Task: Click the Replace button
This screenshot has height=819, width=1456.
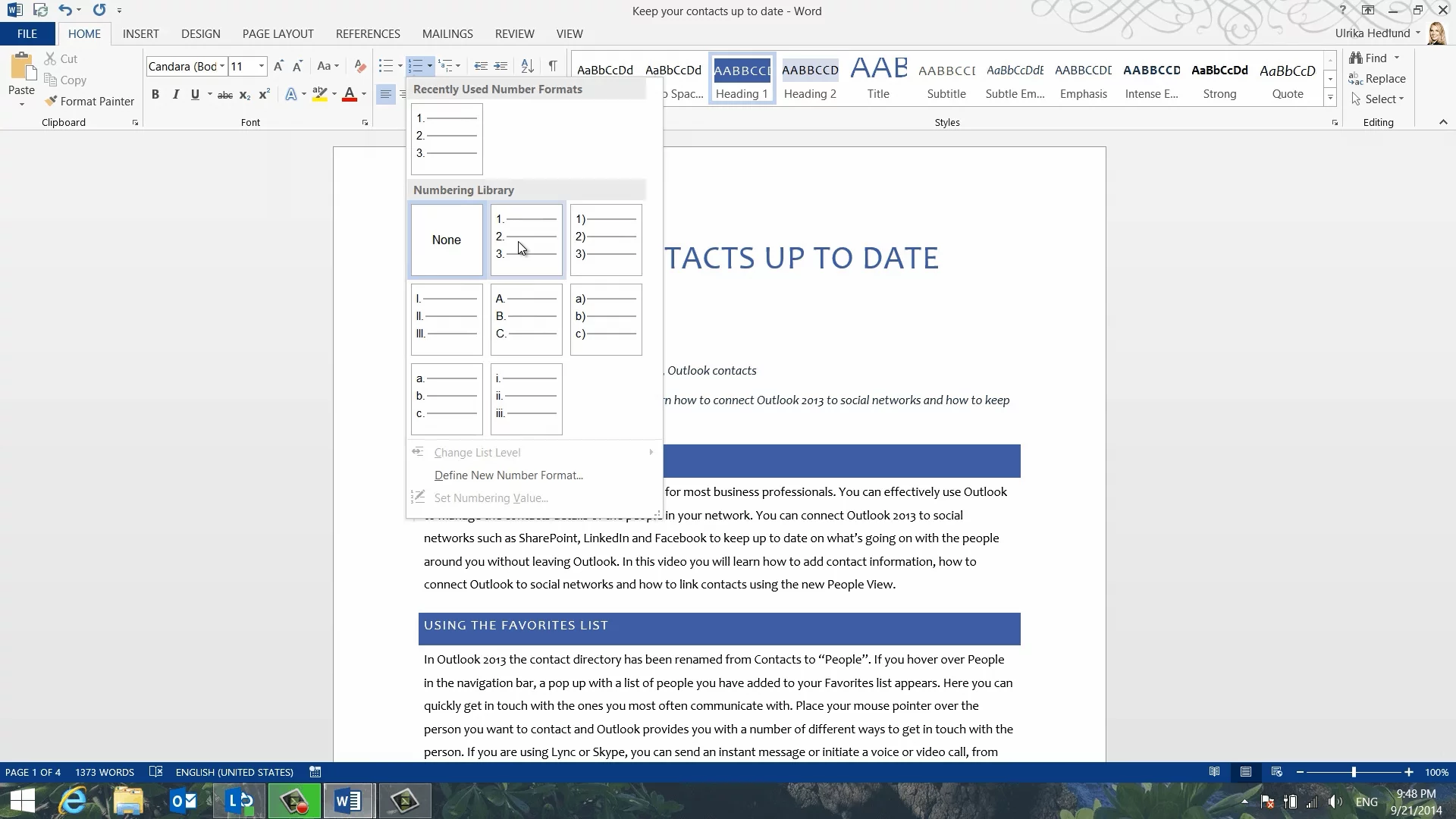Action: coord(1377,79)
